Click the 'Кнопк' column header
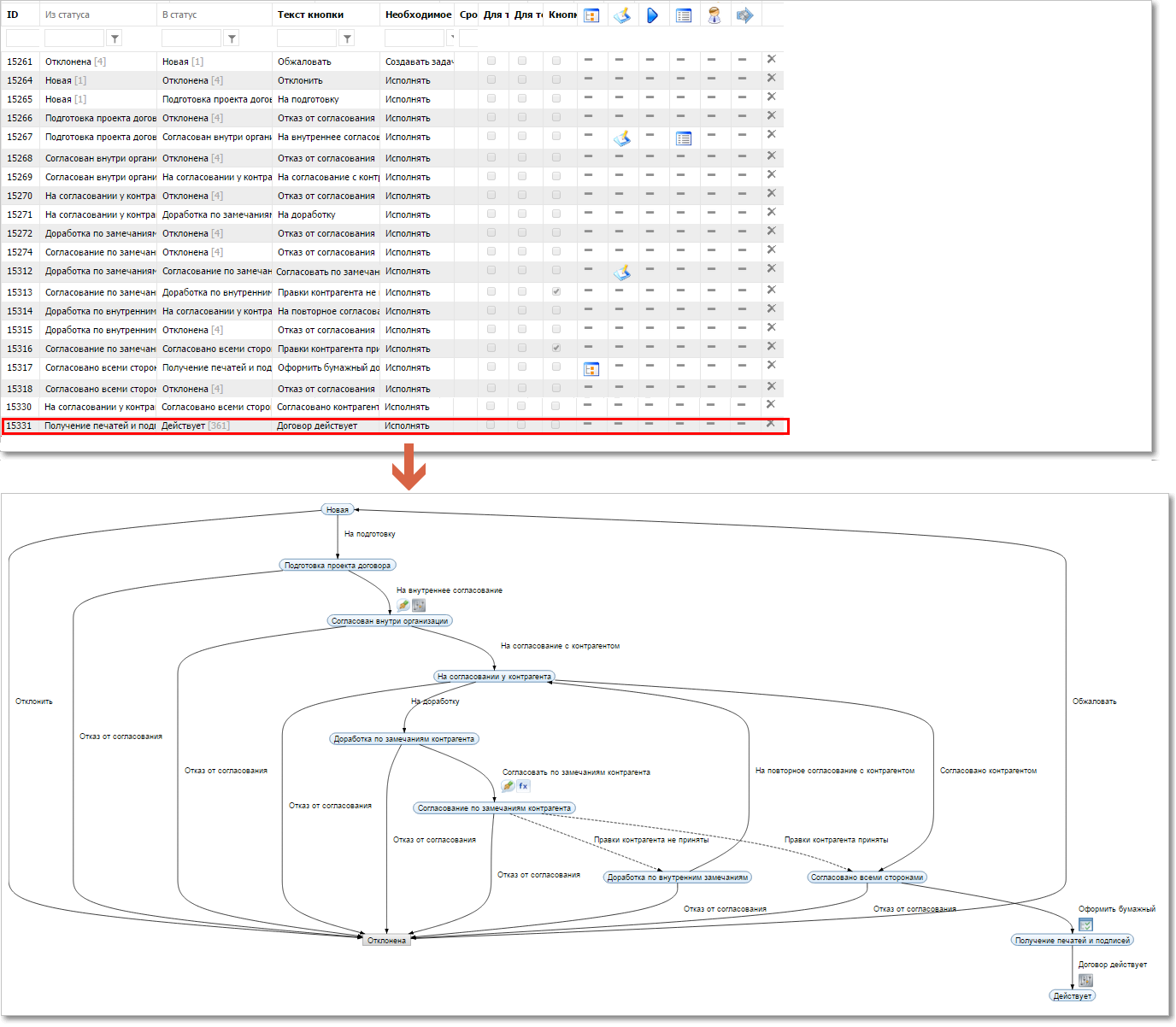Screen dimensions: 1176x1027 (562, 15)
